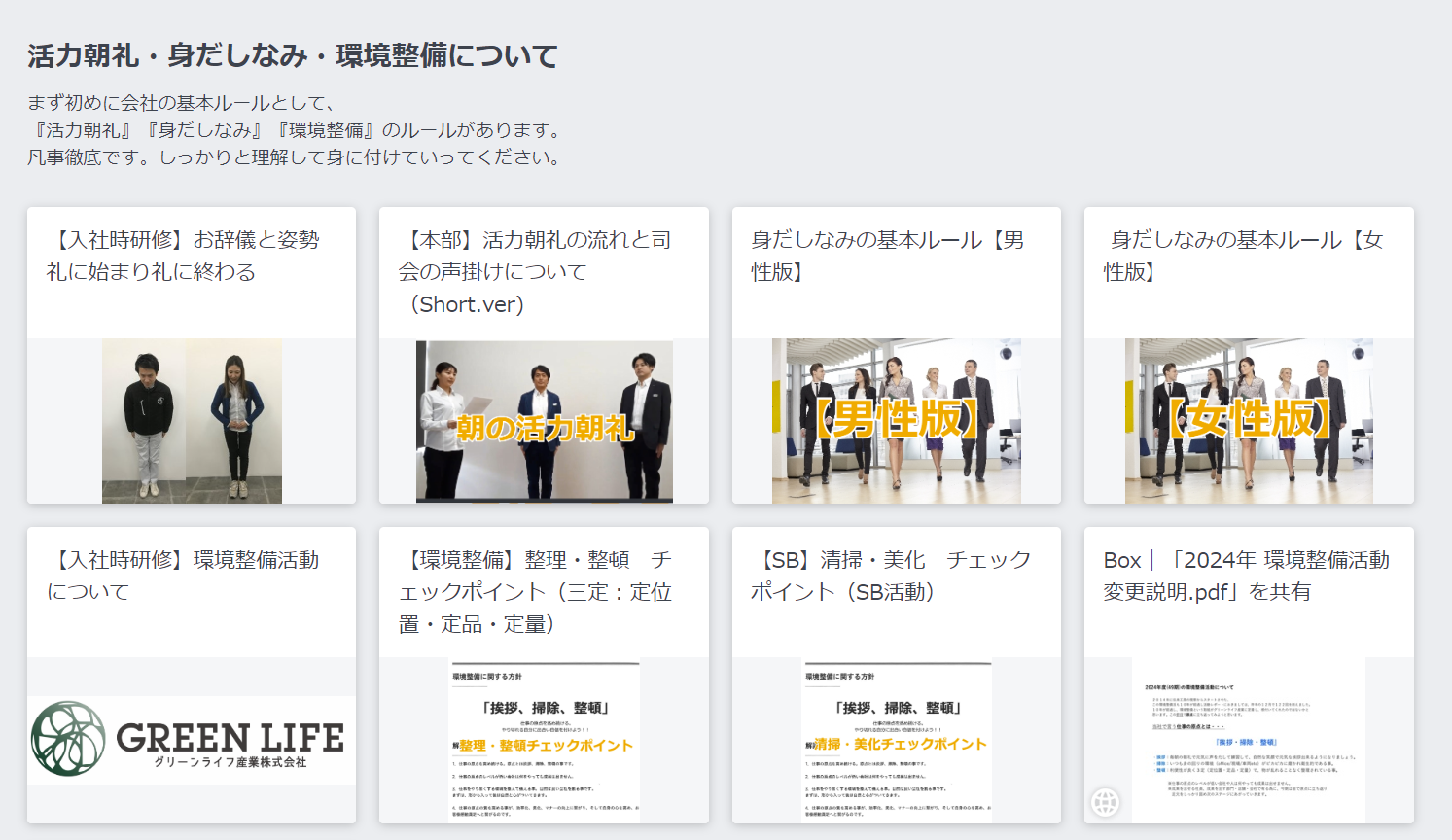Click the bowing woman in first thumbnail

(235, 420)
